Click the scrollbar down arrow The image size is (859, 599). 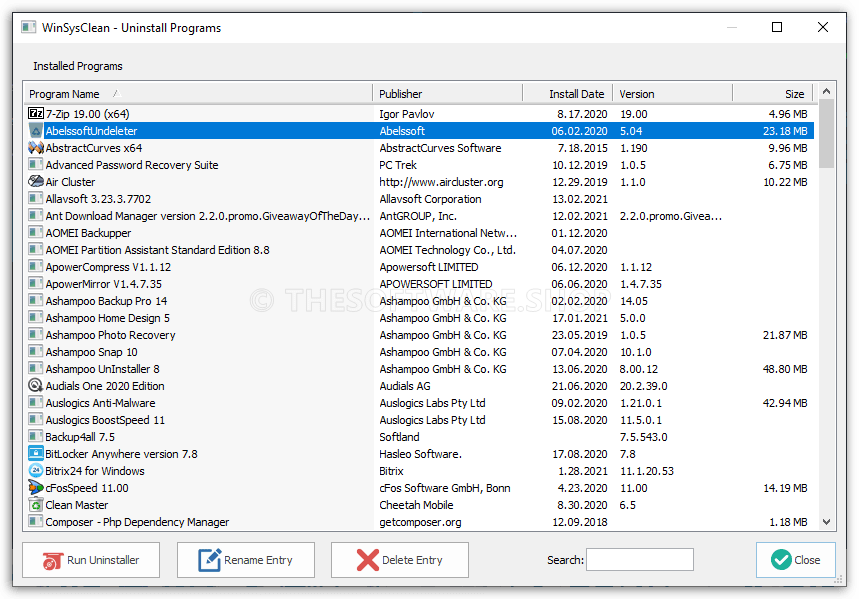[x=827, y=522]
